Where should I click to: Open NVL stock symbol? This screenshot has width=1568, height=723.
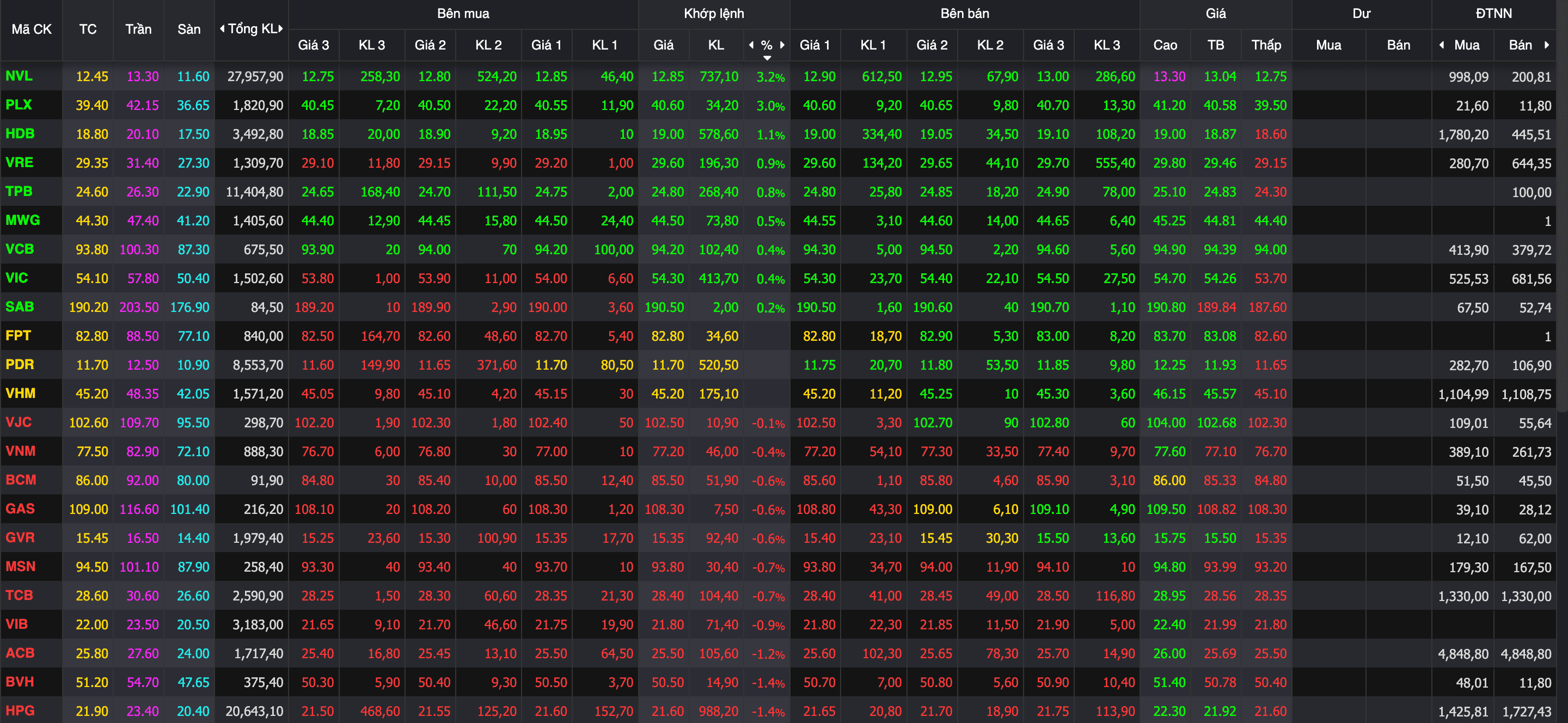point(19,76)
